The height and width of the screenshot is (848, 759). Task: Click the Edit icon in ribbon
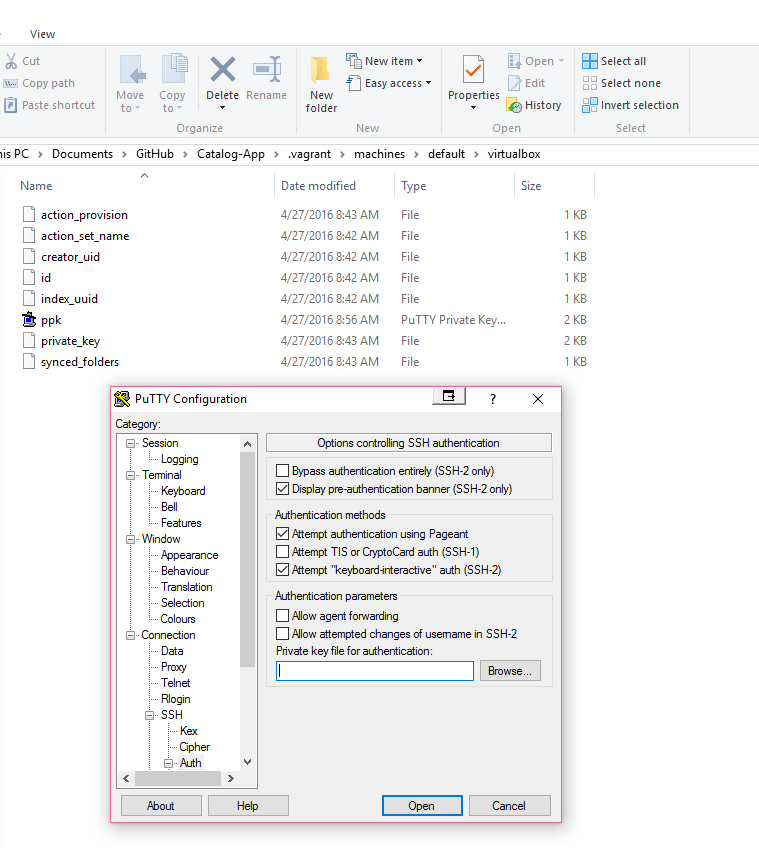(514, 83)
